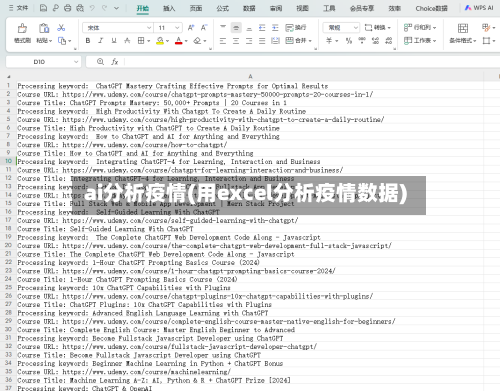Open the font name 宋体 dropdown
Viewport: 500px width, 391px height.
[149, 28]
